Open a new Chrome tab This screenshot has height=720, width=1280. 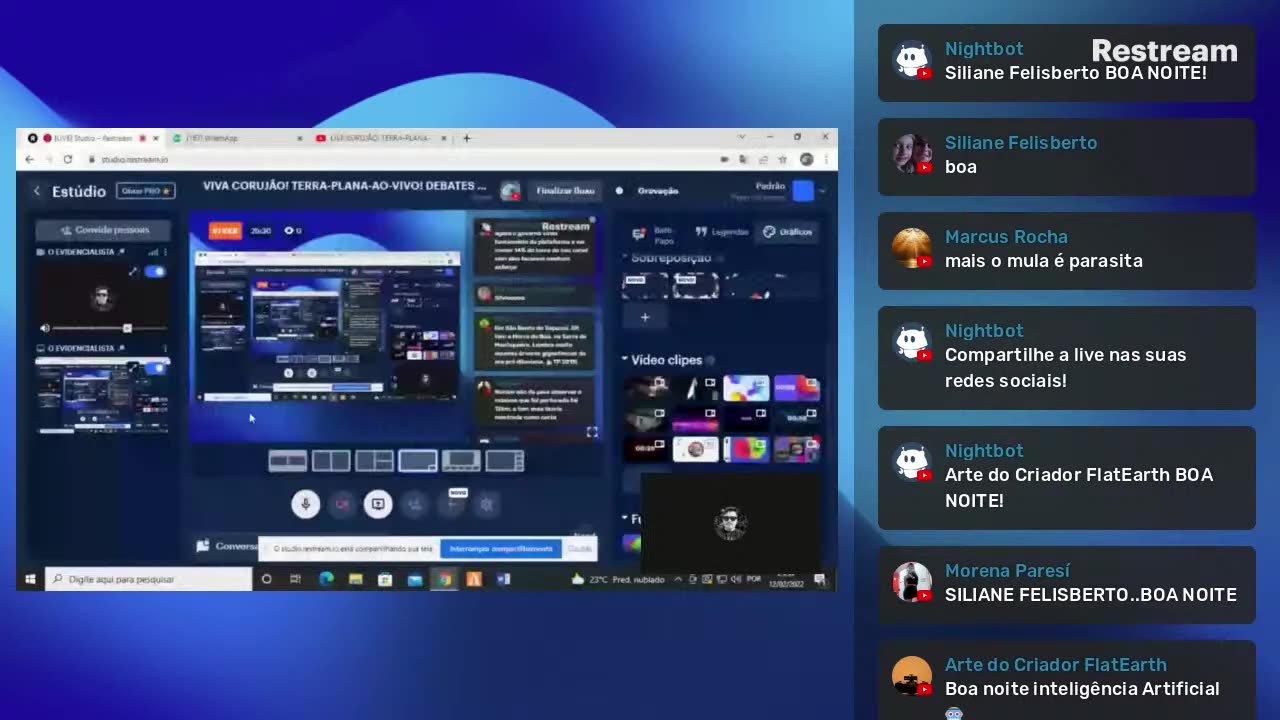pyautogui.click(x=466, y=138)
